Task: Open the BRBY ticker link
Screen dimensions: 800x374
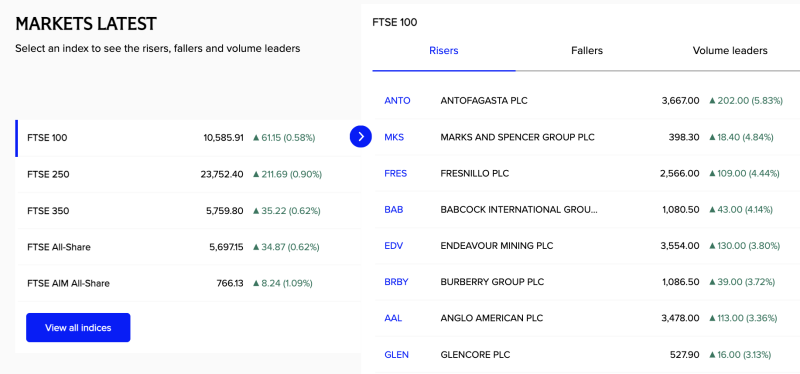Action: (x=396, y=282)
